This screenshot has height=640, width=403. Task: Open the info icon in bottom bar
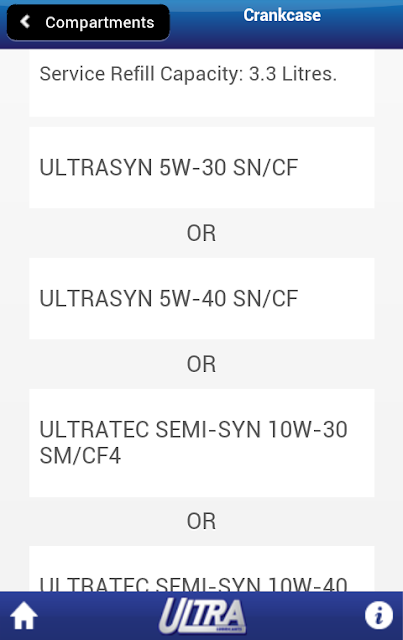click(x=379, y=615)
